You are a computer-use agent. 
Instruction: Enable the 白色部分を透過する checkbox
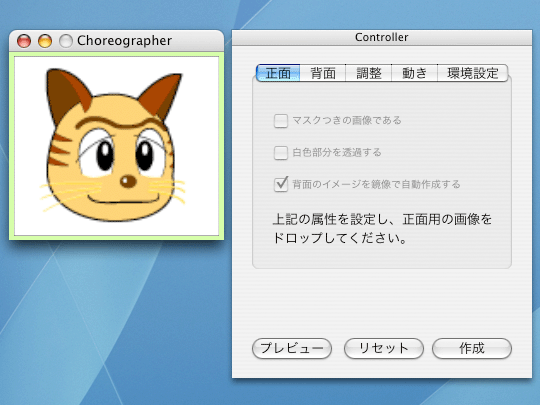pos(281,153)
